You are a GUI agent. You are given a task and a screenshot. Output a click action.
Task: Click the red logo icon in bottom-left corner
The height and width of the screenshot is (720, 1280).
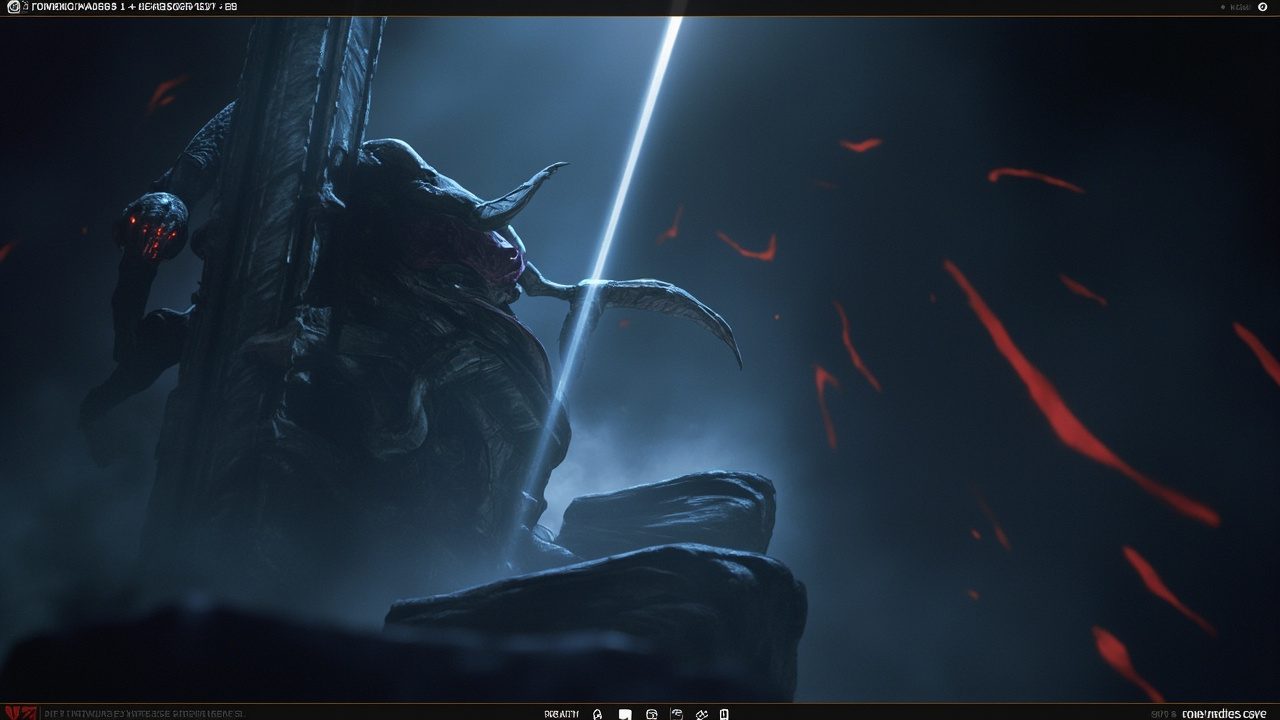pyautogui.click(x=21, y=713)
